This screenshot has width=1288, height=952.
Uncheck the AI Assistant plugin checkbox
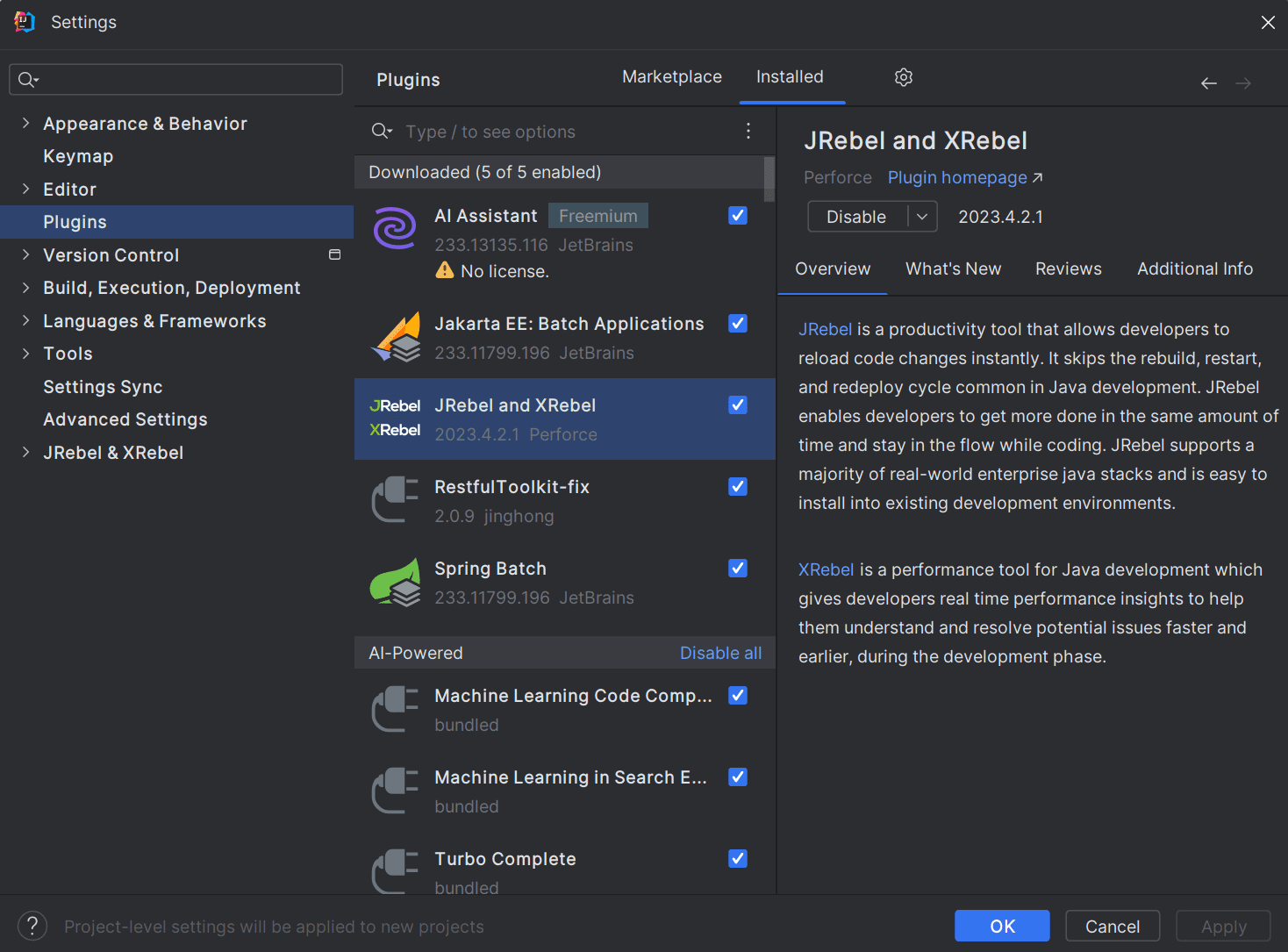[x=738, y=216]
